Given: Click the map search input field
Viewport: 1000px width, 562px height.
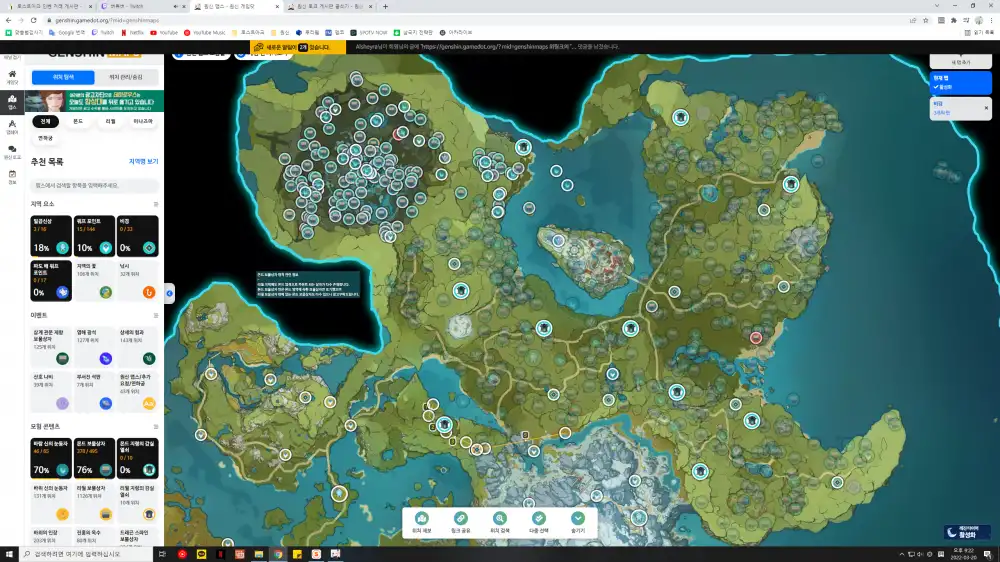Looking at the screenshot, I should pos(94,185).
